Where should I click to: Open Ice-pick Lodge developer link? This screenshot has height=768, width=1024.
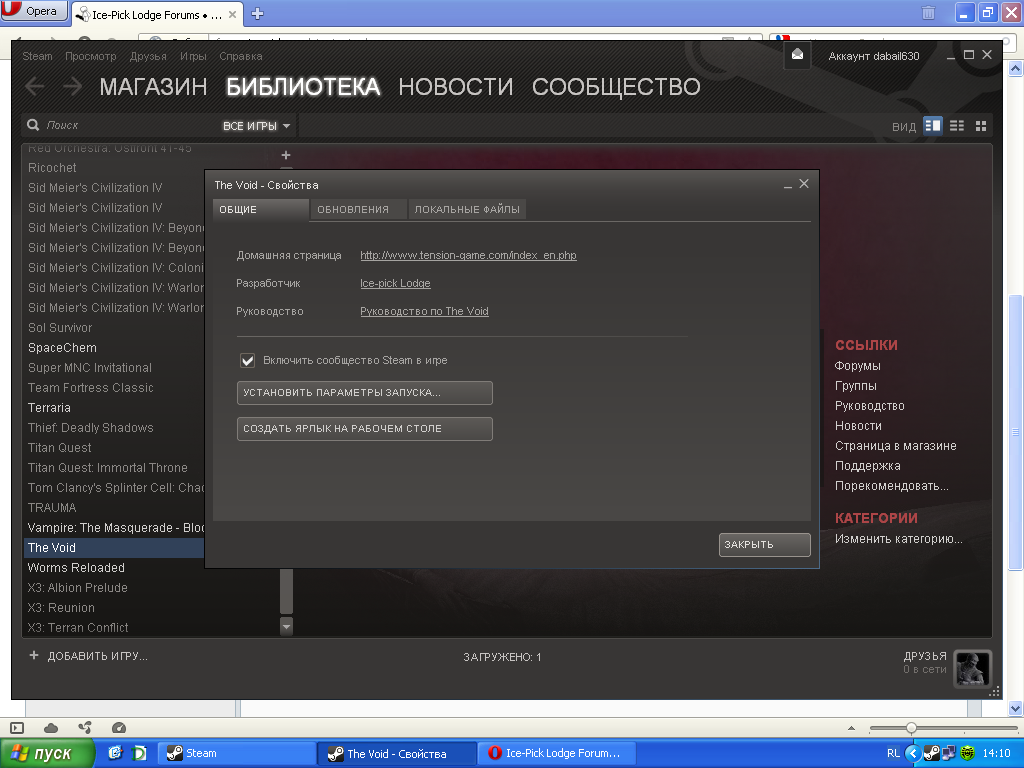395,283
